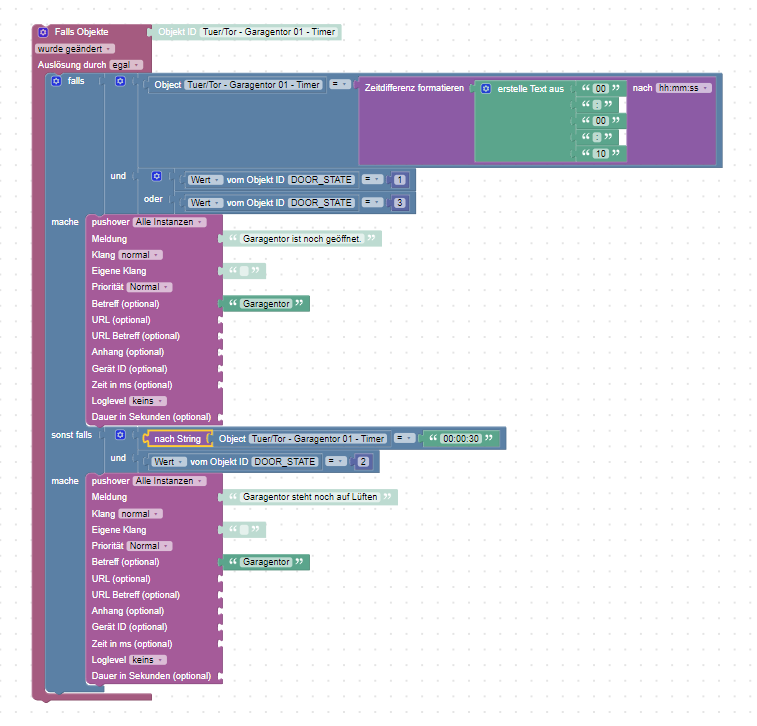
Task: Open the gear of the first und block
Action: click(x=120, y=81)
